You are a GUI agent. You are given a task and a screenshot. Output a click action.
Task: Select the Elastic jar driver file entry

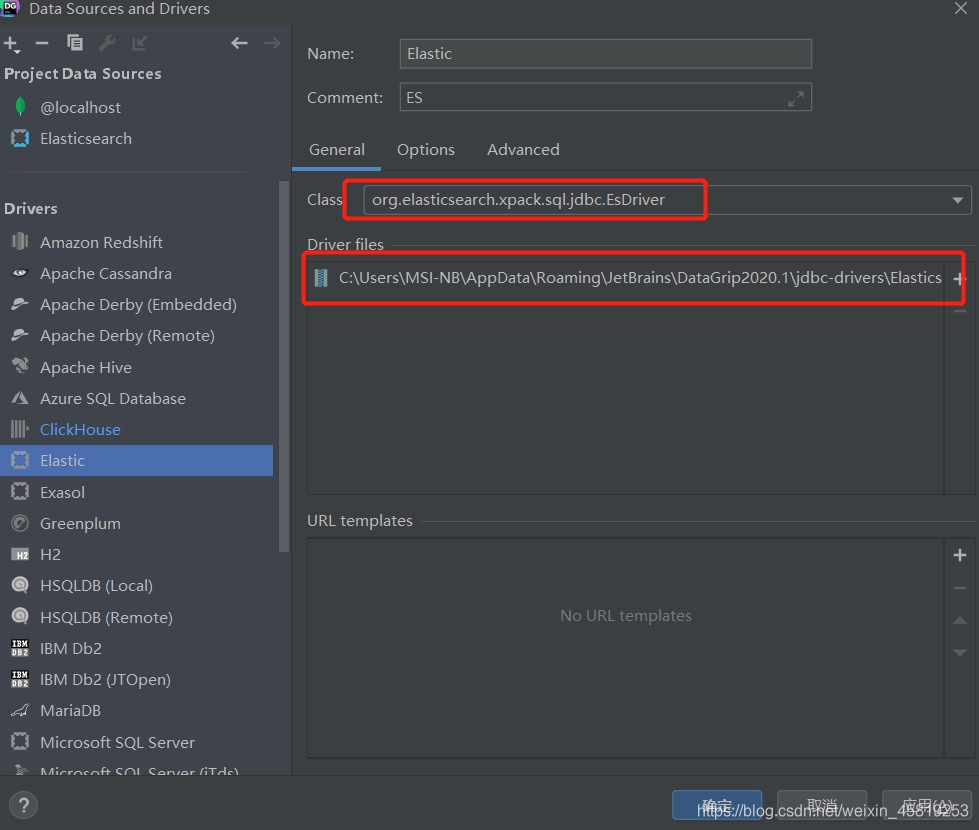point(626,278)
